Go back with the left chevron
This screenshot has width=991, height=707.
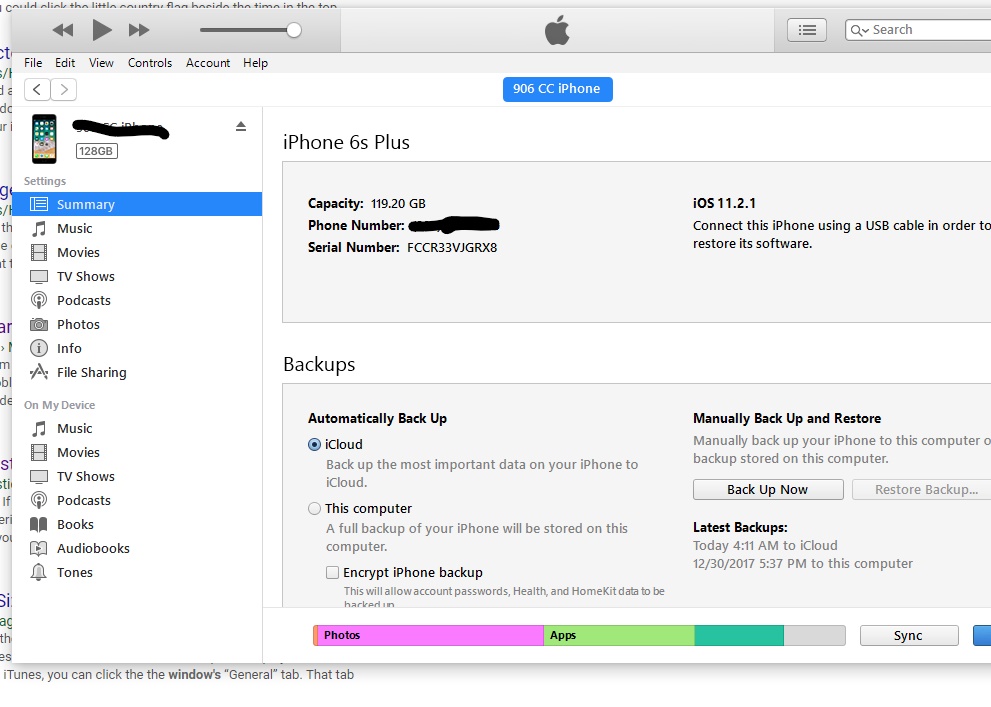[37, 89]
